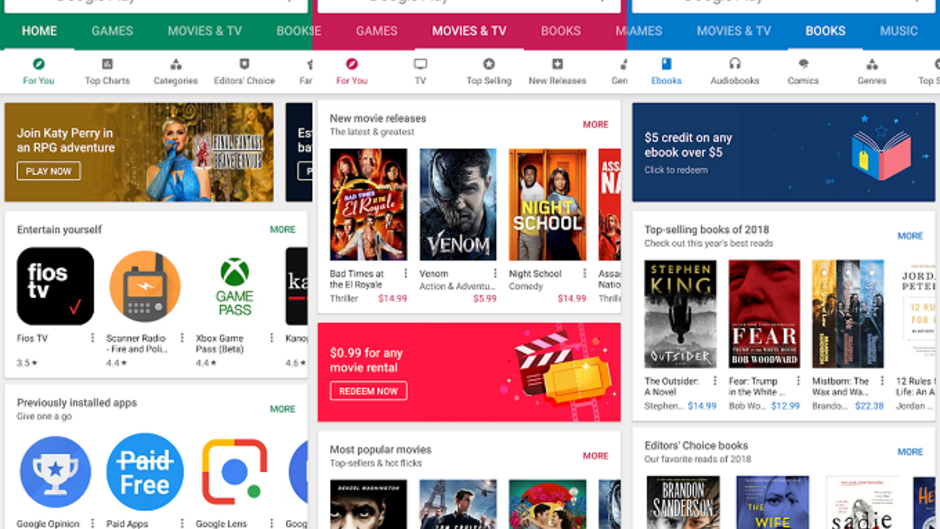
Task: Click MORE next to Entertain yourself
Action: pyautogui.click(x=282, y=230)
